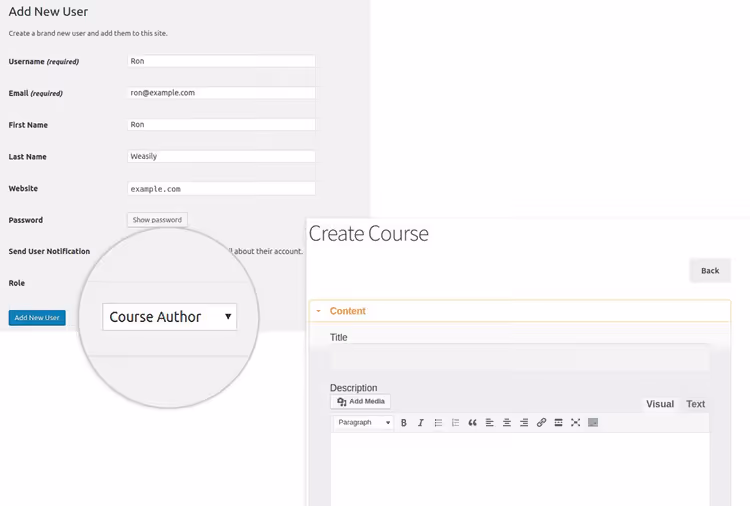Switch to the Text editor tab
This screenshot has height=506, width=750.
tap(695, 404)
